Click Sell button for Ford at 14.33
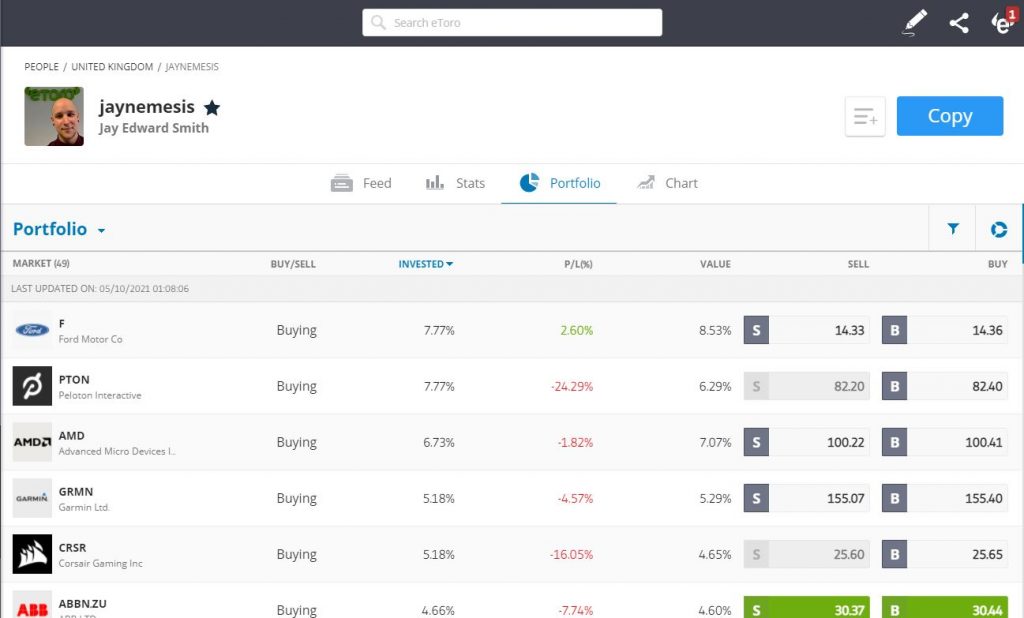This screenshot has width=1024, height=618. 807,330
